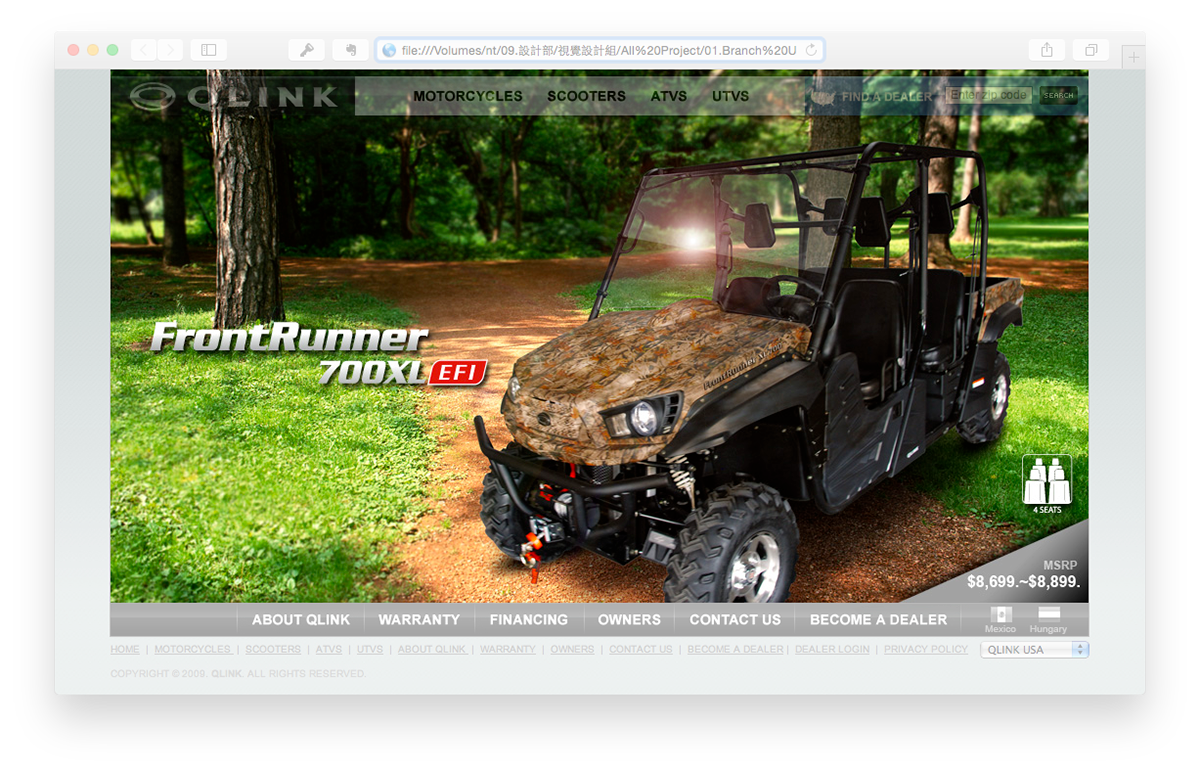The width and height of the screenshot is (1200, 773).
Task: Open the QLINK USA country dropdown
Action: (1034, 649)
